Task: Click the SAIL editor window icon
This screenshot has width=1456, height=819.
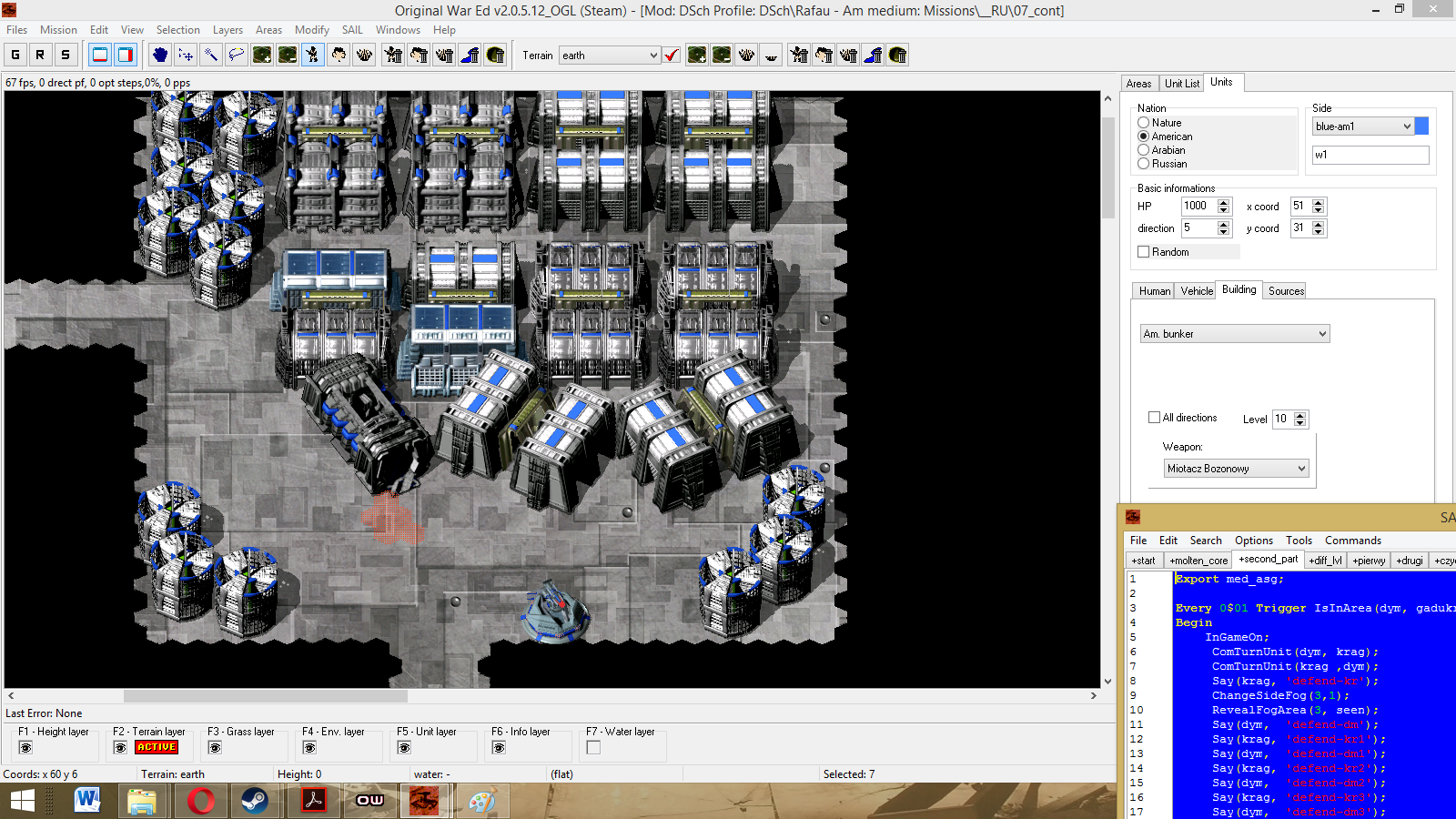Action: click(1133, 517)
